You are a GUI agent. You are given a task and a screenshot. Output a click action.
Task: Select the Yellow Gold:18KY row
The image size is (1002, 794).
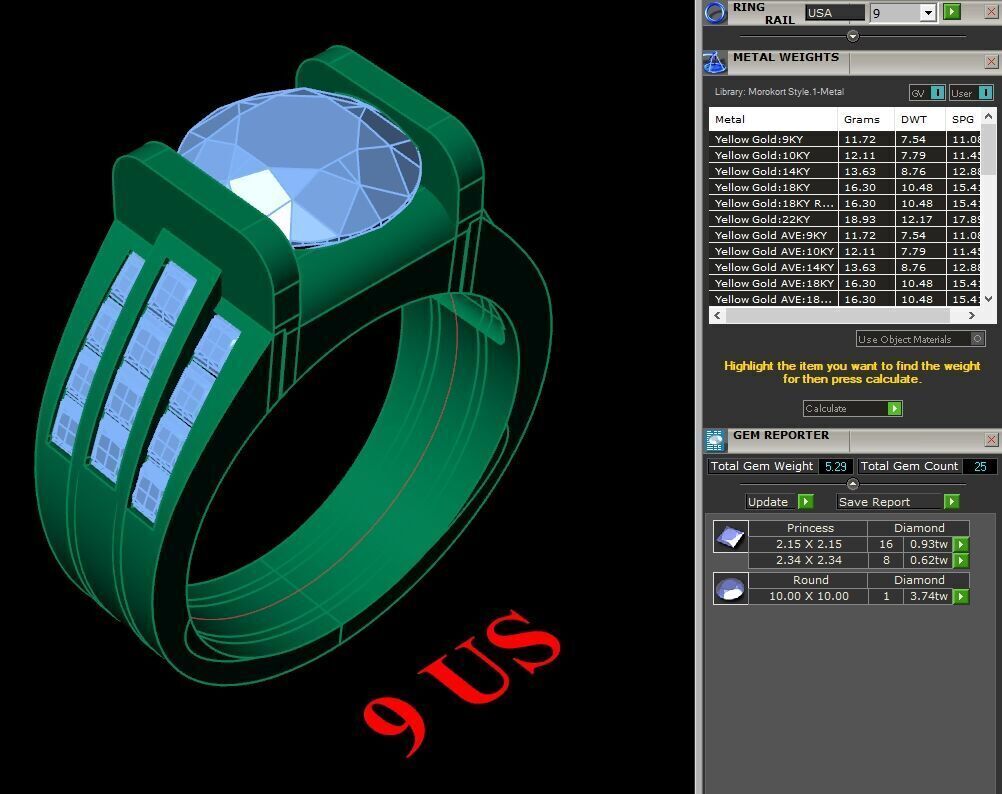845,187
